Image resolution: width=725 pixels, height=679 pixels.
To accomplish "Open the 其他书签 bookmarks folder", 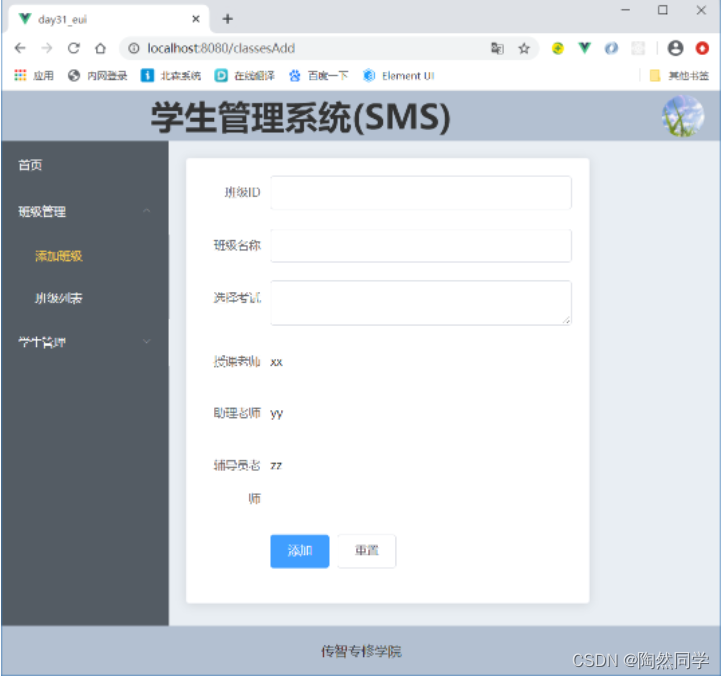I will tap(681, 75).
